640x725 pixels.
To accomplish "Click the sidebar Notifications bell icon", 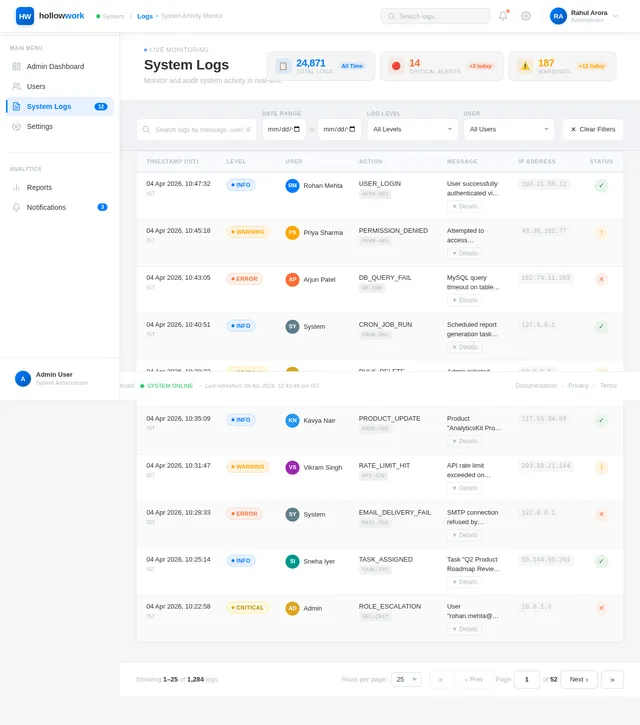I will (x=17, y=207).
